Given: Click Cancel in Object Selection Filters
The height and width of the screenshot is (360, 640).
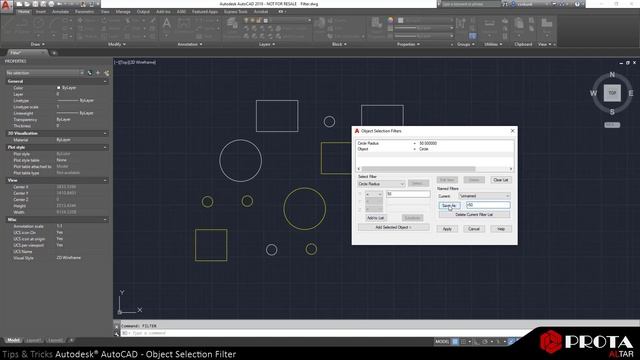Looking at the screenshot, I should (x=474, y=229).
